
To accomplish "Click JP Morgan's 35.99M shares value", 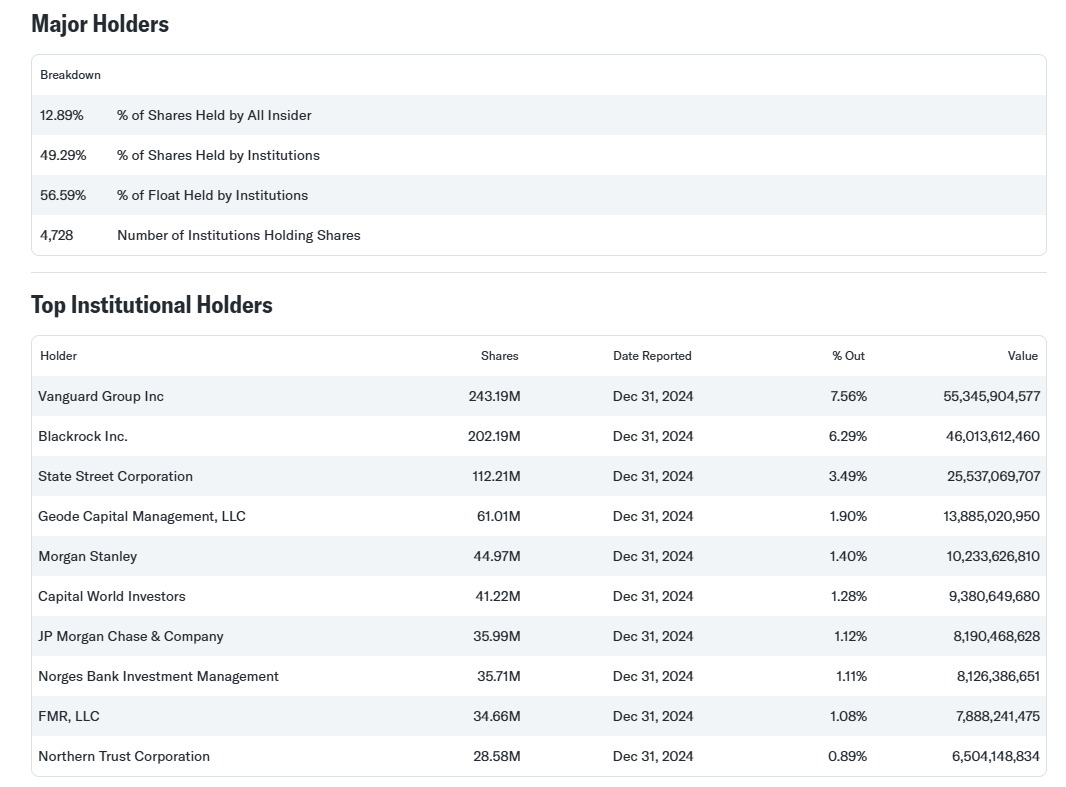I will [497, 636].
